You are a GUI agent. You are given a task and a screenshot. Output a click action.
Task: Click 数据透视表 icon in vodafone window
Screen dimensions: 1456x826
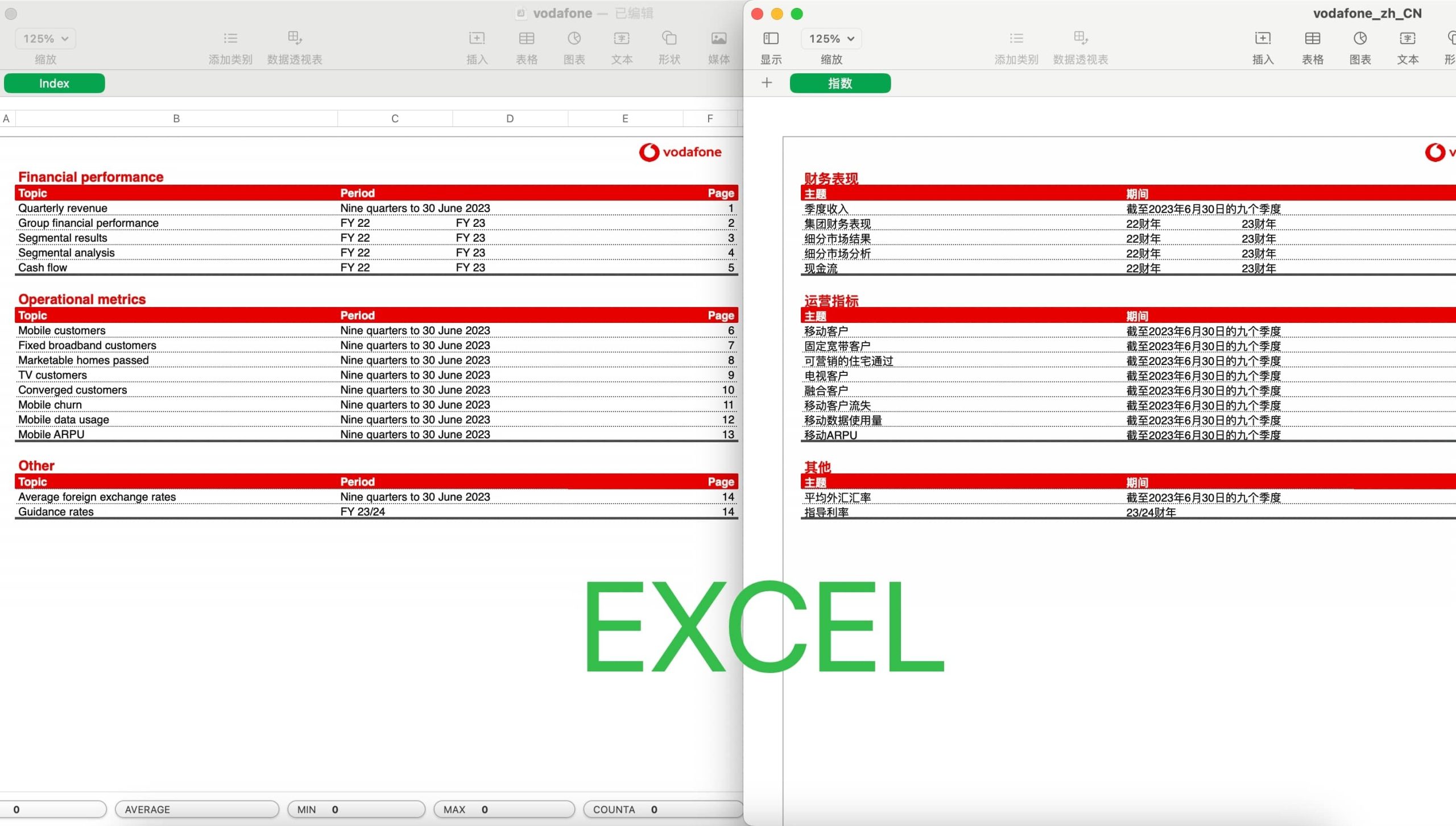pyautogui.click(x=295, y=38)
